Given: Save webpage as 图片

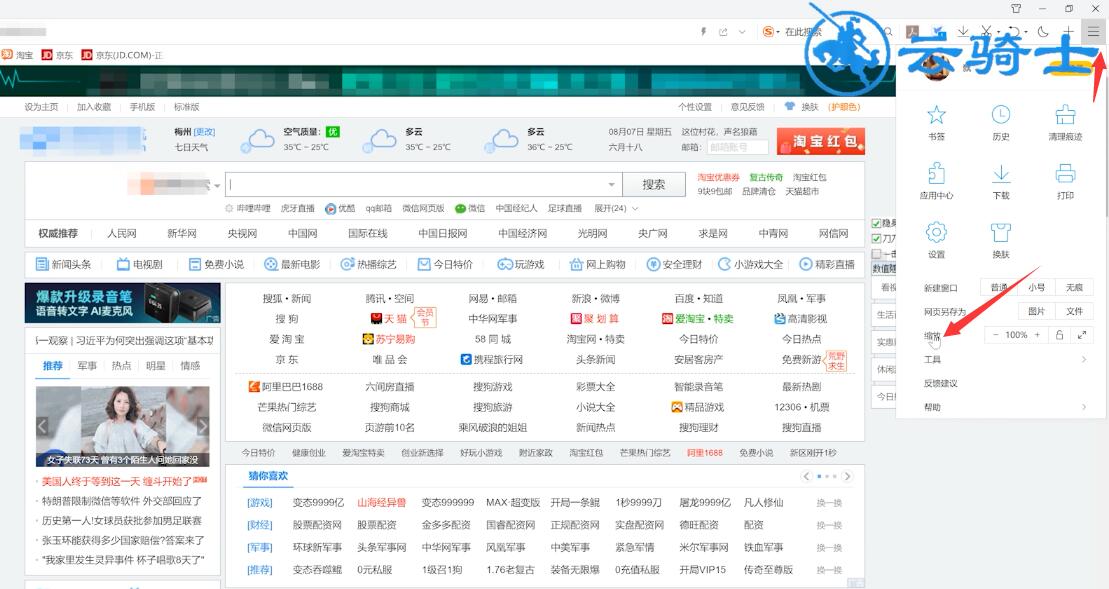Looking at the screenshot, I should point(1036,311).
